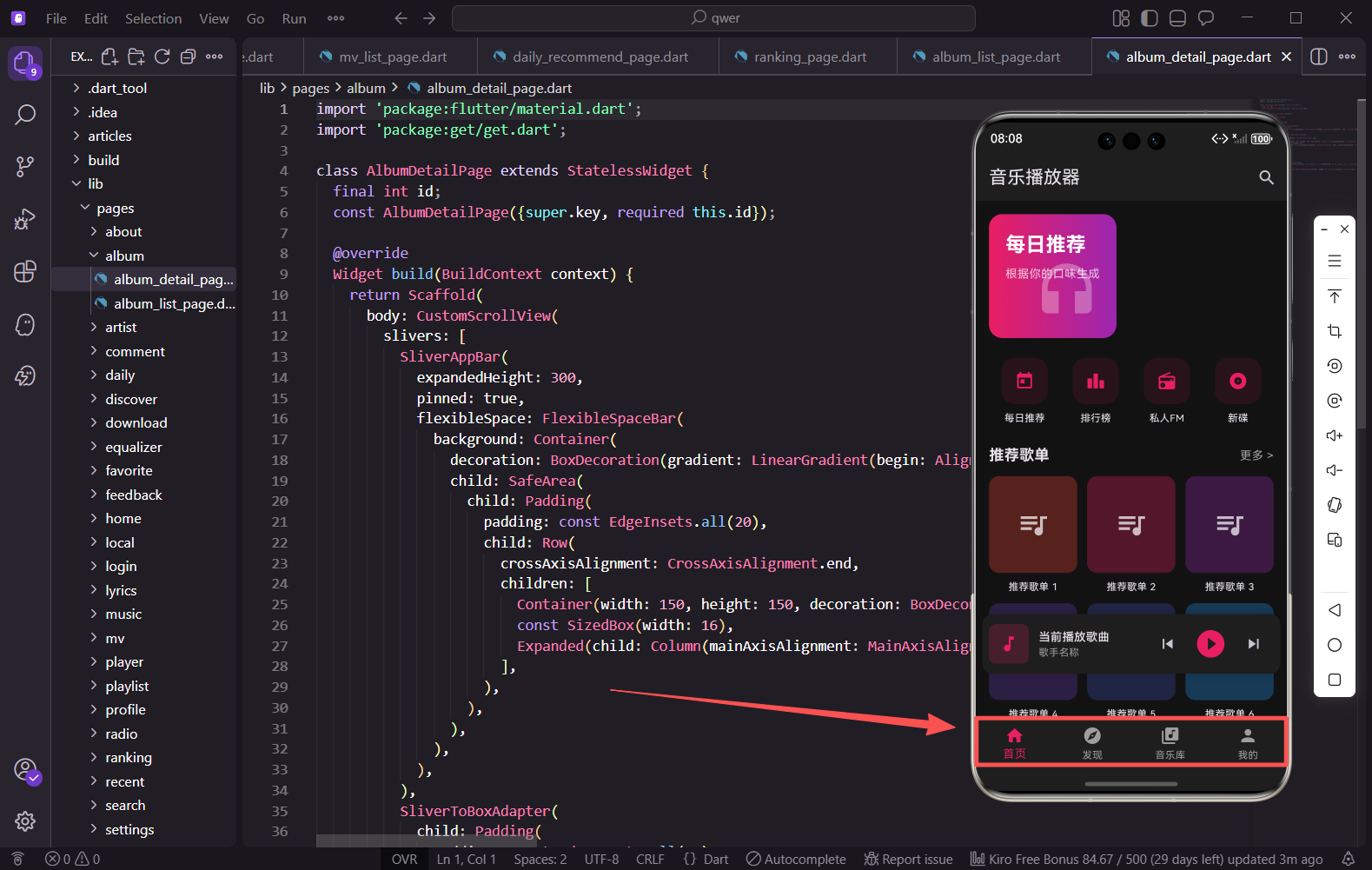1372x870 pixels.
Task: Toggle the bottom panel layout icon
Action: (x=1177, y=18)
